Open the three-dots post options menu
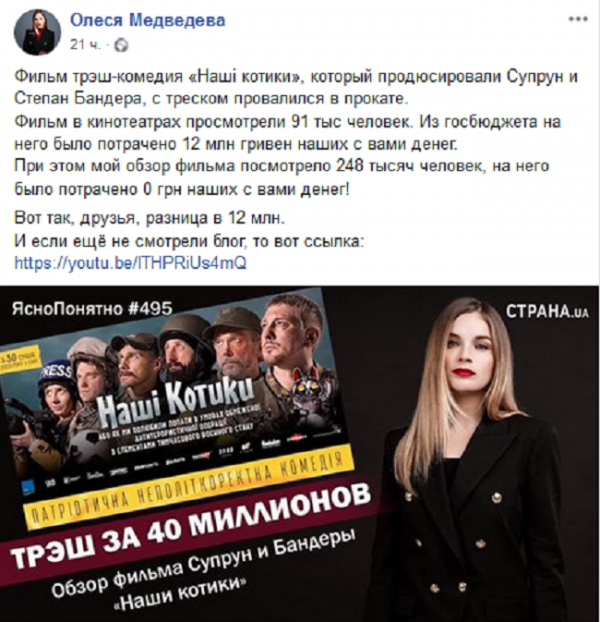 [578, 19]
